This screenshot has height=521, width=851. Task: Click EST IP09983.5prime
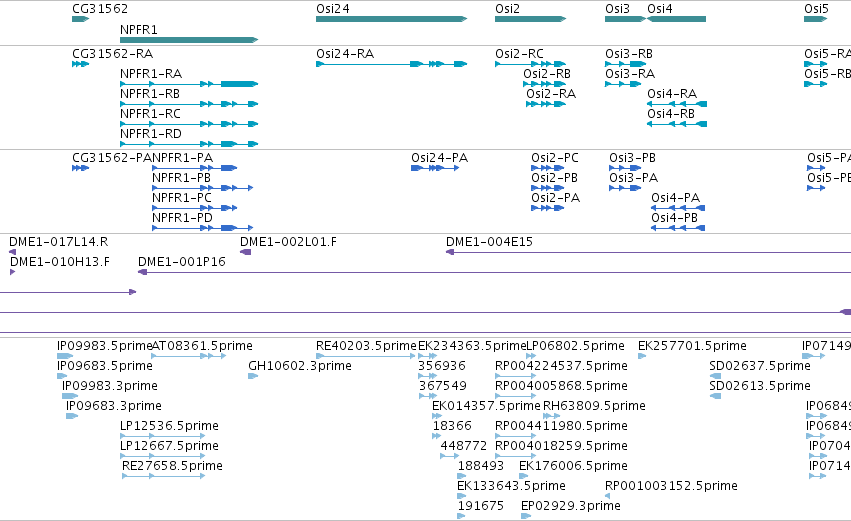[x=105, y=346]
